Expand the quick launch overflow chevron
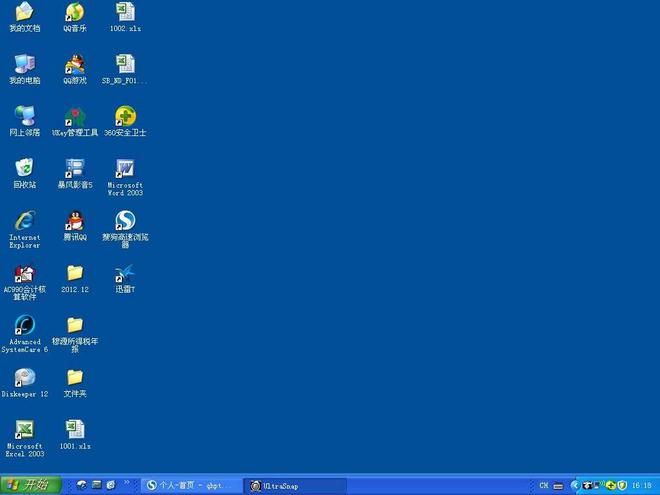The image size is (660, 495). coord(127,482)
